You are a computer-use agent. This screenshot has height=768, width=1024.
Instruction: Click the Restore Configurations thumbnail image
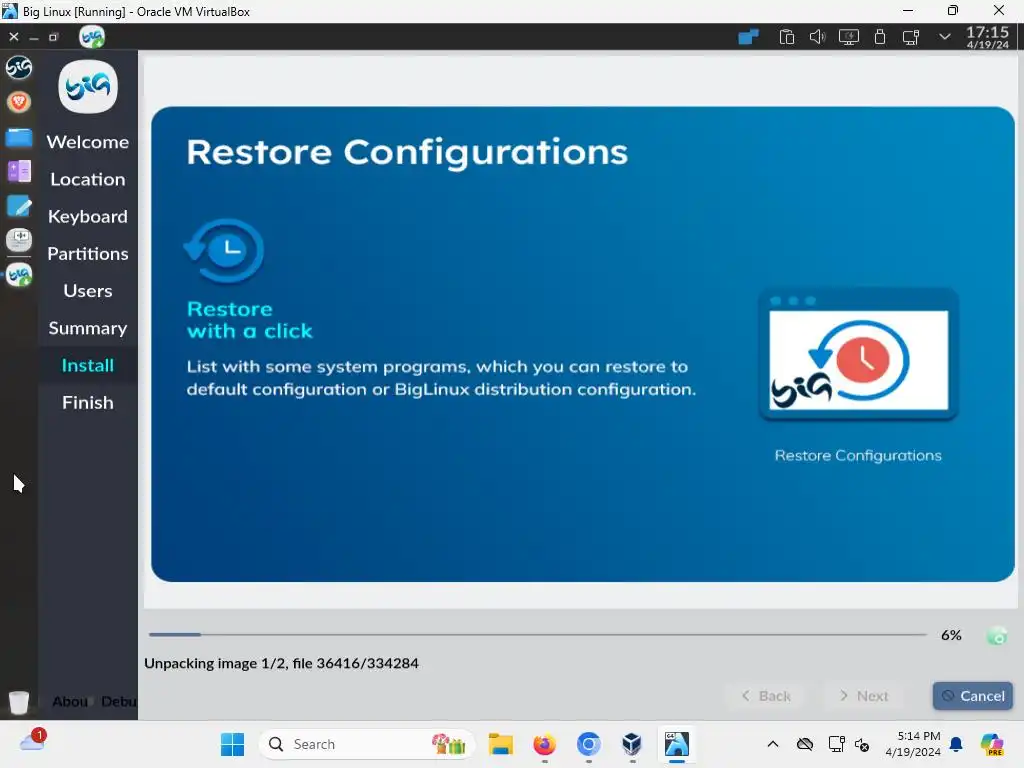pyautogui.click(x=858, y=354)
